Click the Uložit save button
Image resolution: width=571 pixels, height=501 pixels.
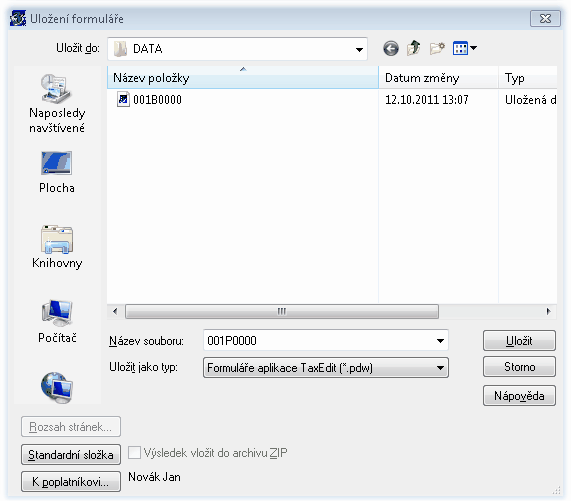click(519, 341)
